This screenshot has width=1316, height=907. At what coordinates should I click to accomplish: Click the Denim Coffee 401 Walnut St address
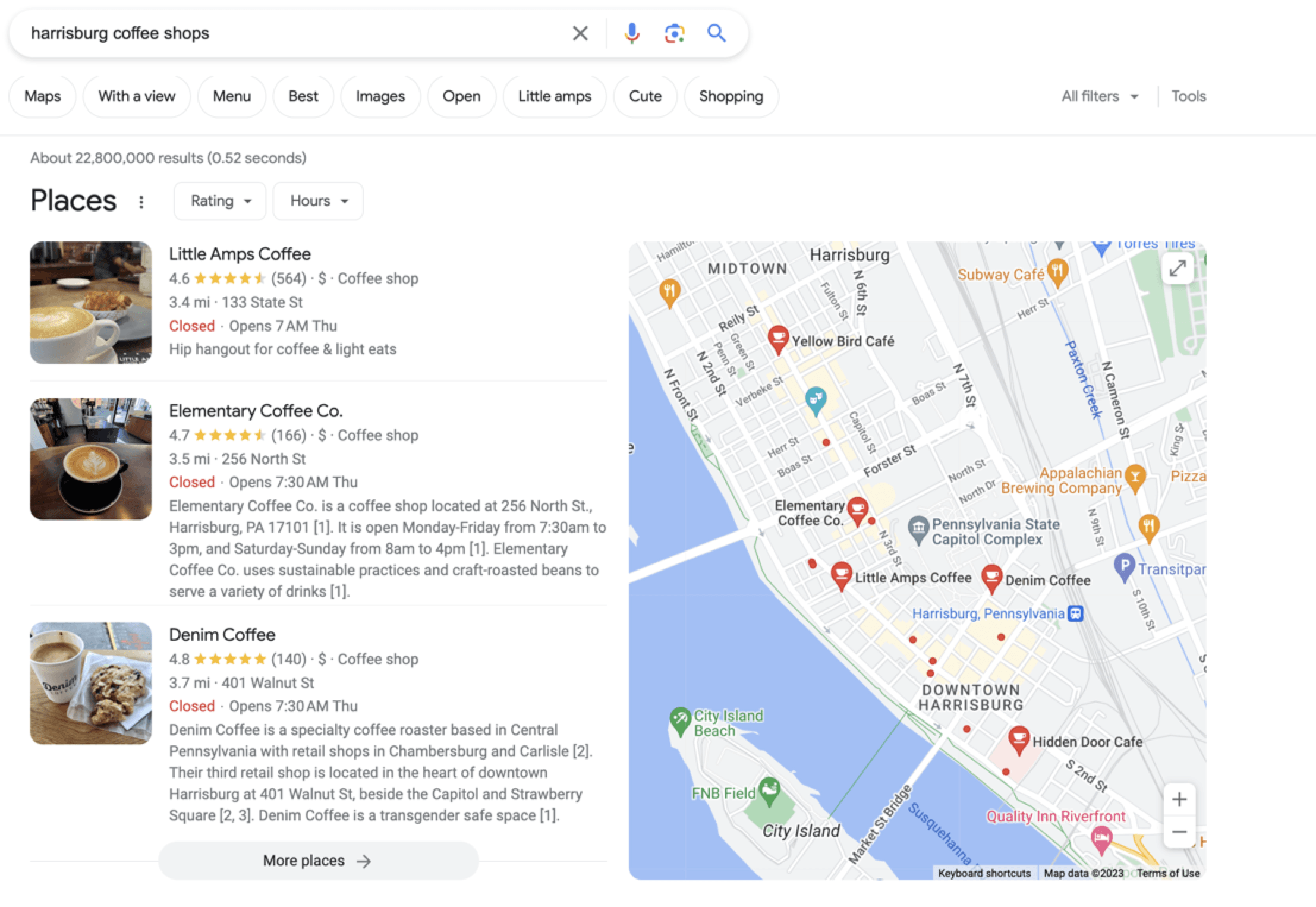268,683
